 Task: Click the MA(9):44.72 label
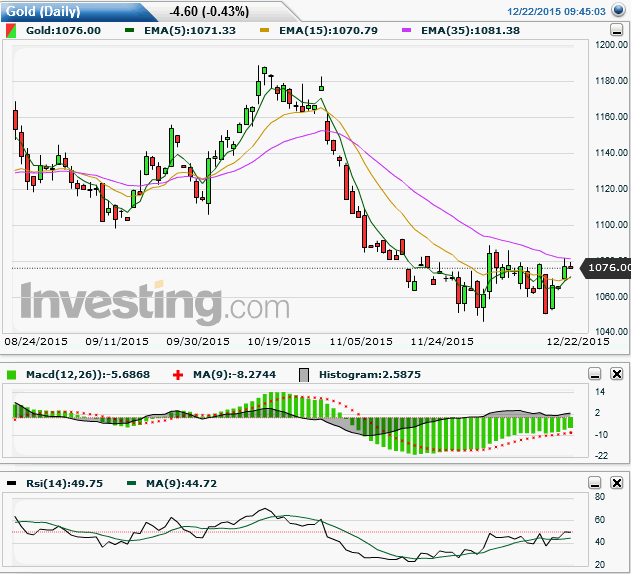[x=181, y=483]
